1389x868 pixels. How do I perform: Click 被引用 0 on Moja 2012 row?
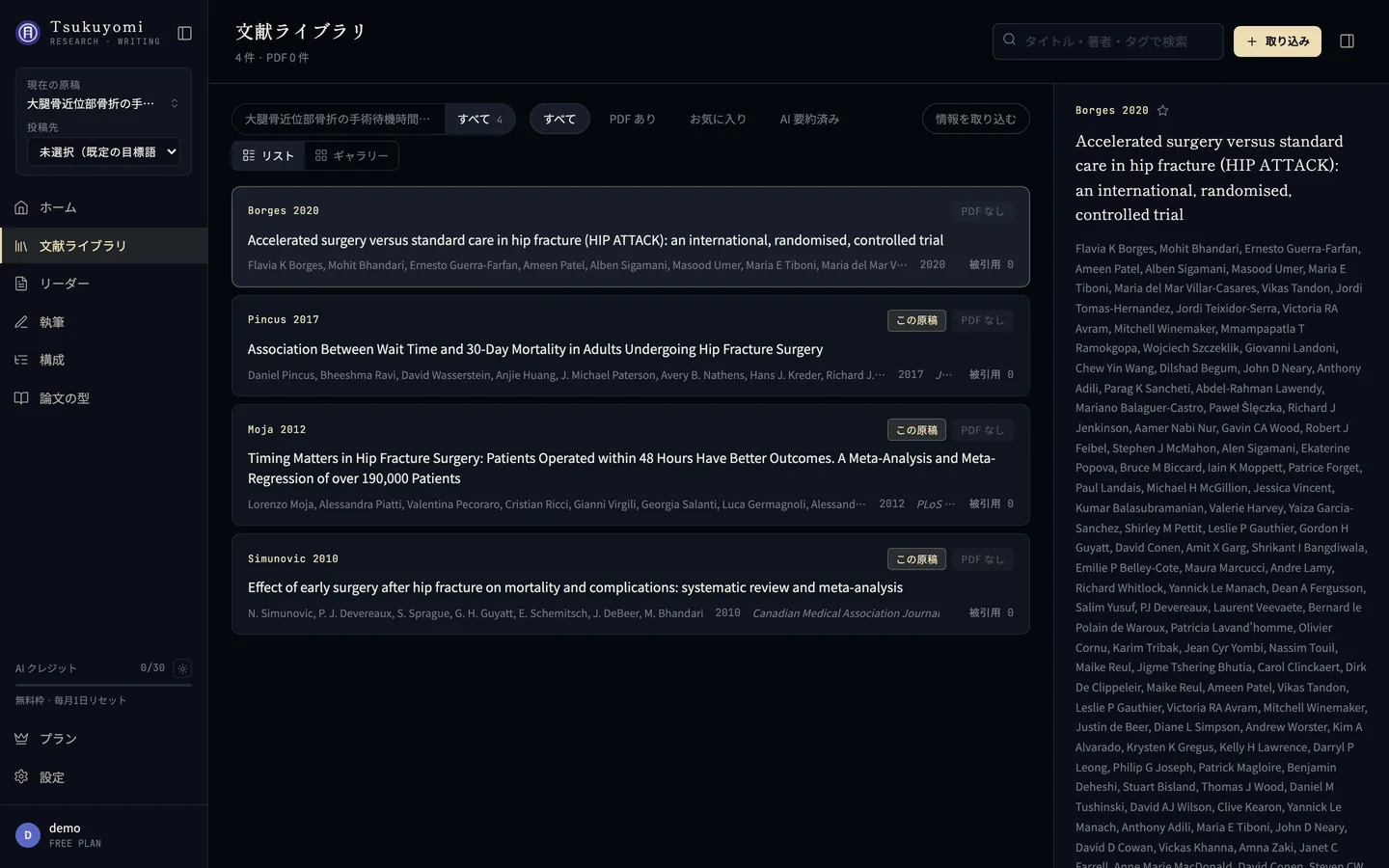coord(991,503)
